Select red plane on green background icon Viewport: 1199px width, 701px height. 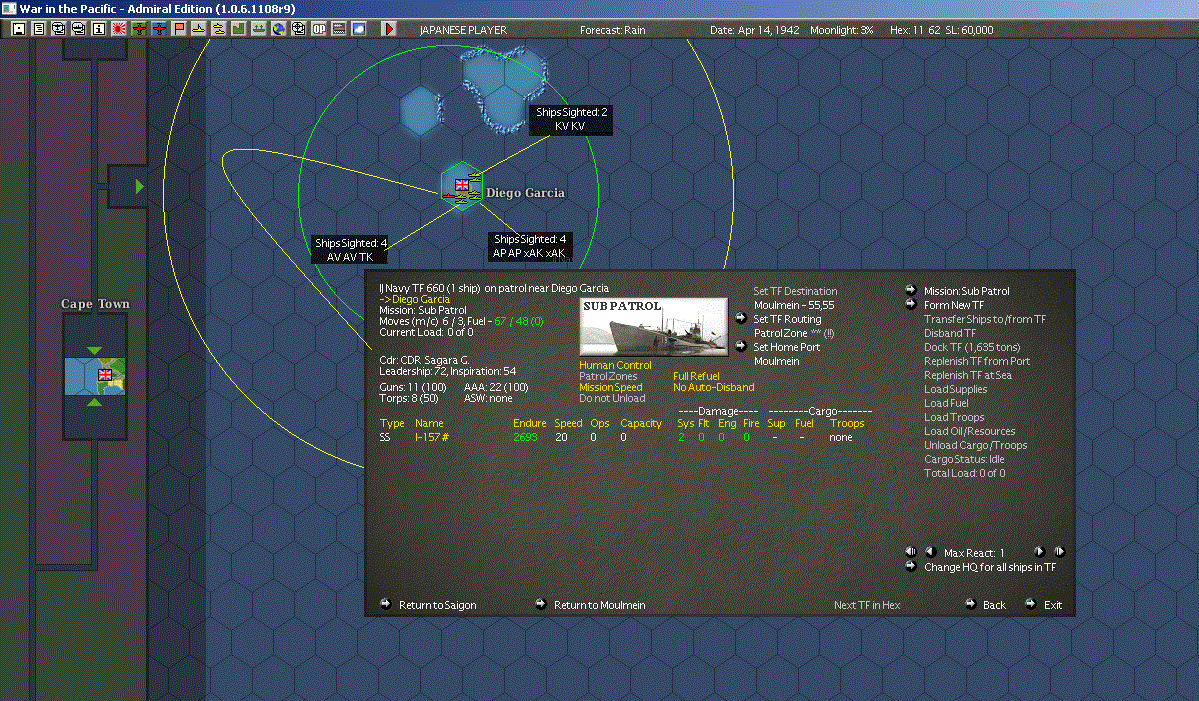tap(138, 29)
